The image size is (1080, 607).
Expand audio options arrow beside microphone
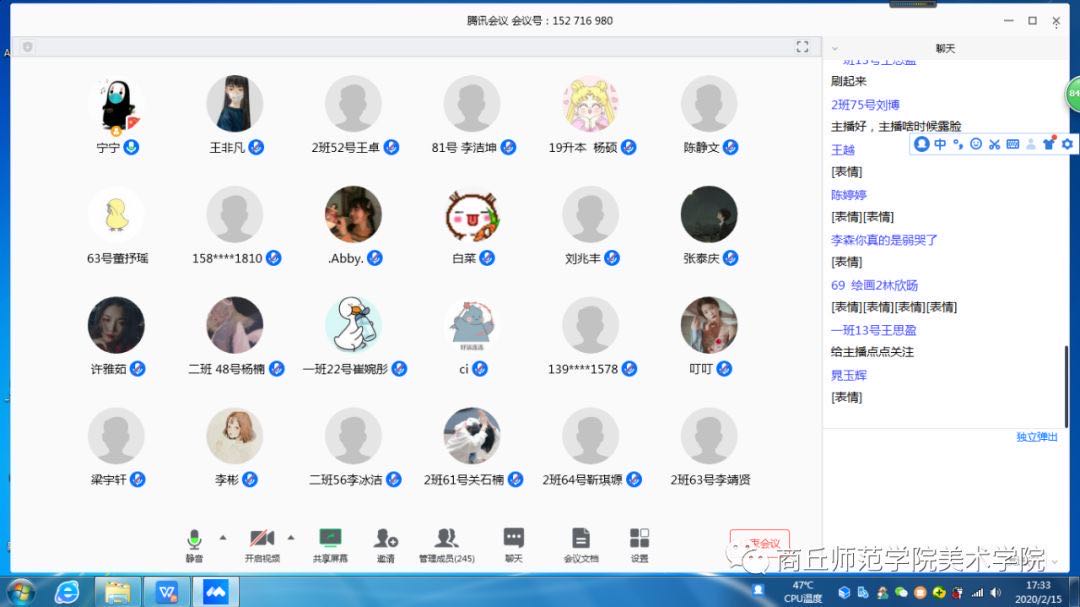(x=222, y=537)
